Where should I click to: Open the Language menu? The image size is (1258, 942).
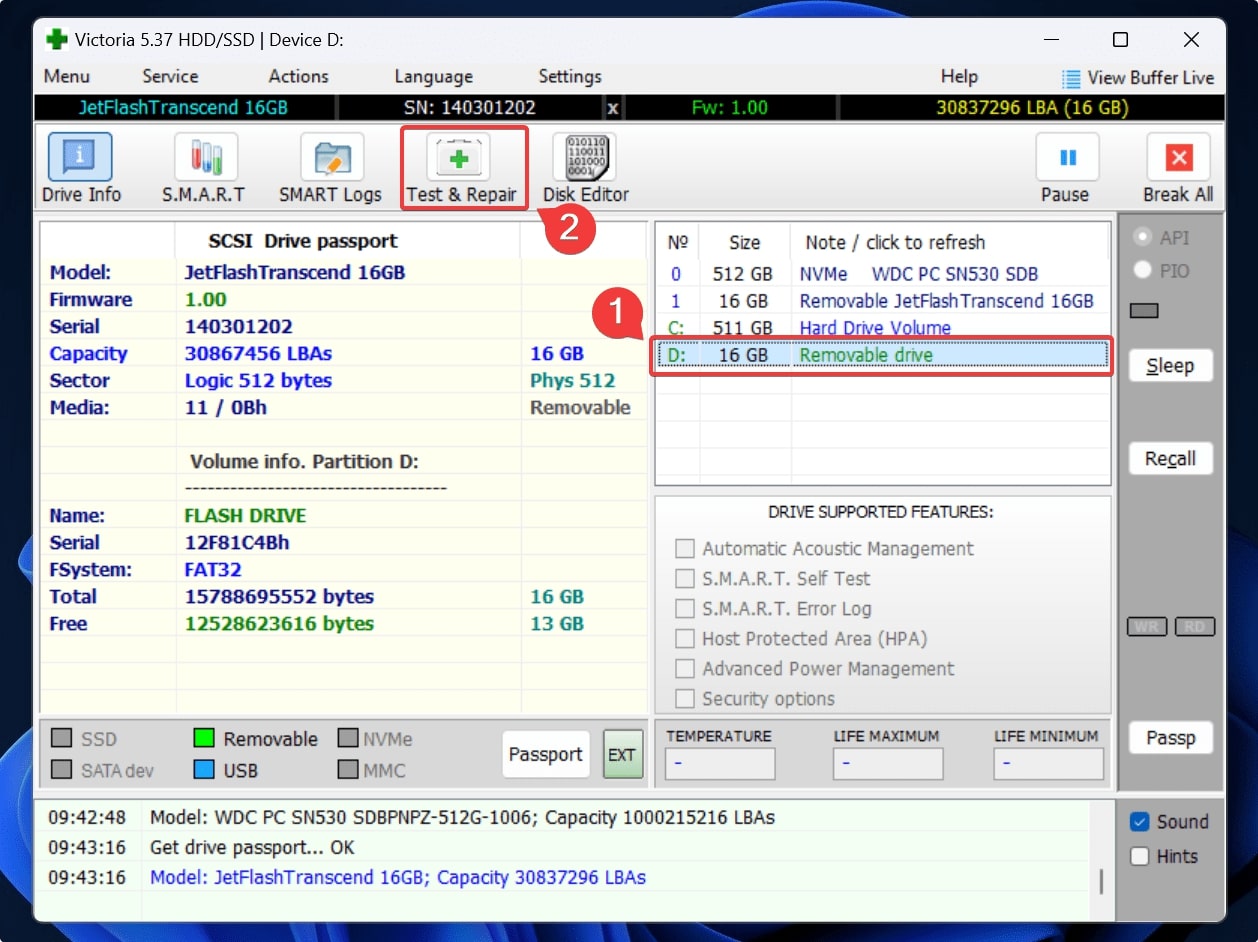click(433, 76)
